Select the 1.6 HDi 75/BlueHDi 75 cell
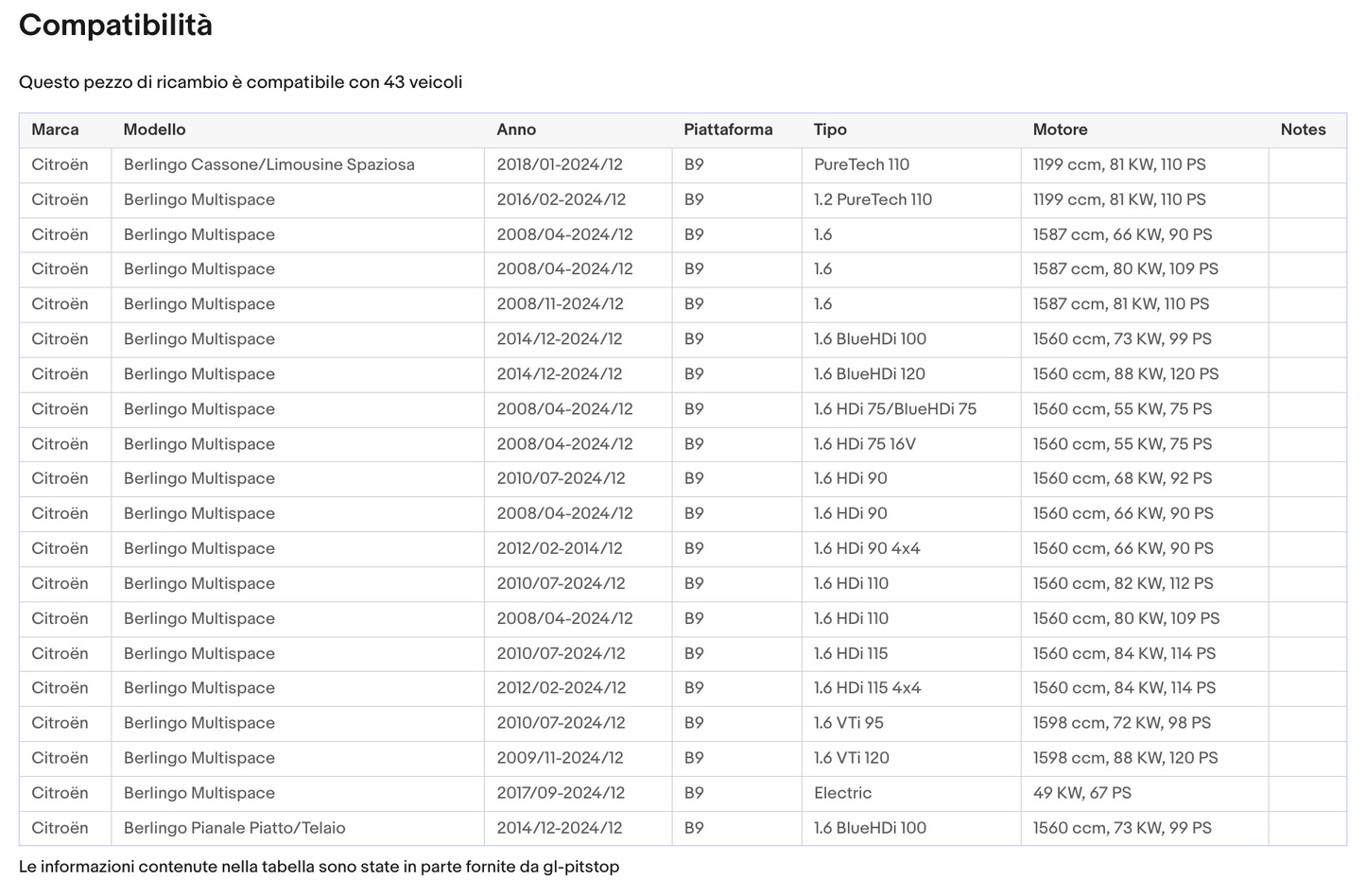 tap(894, 409)
